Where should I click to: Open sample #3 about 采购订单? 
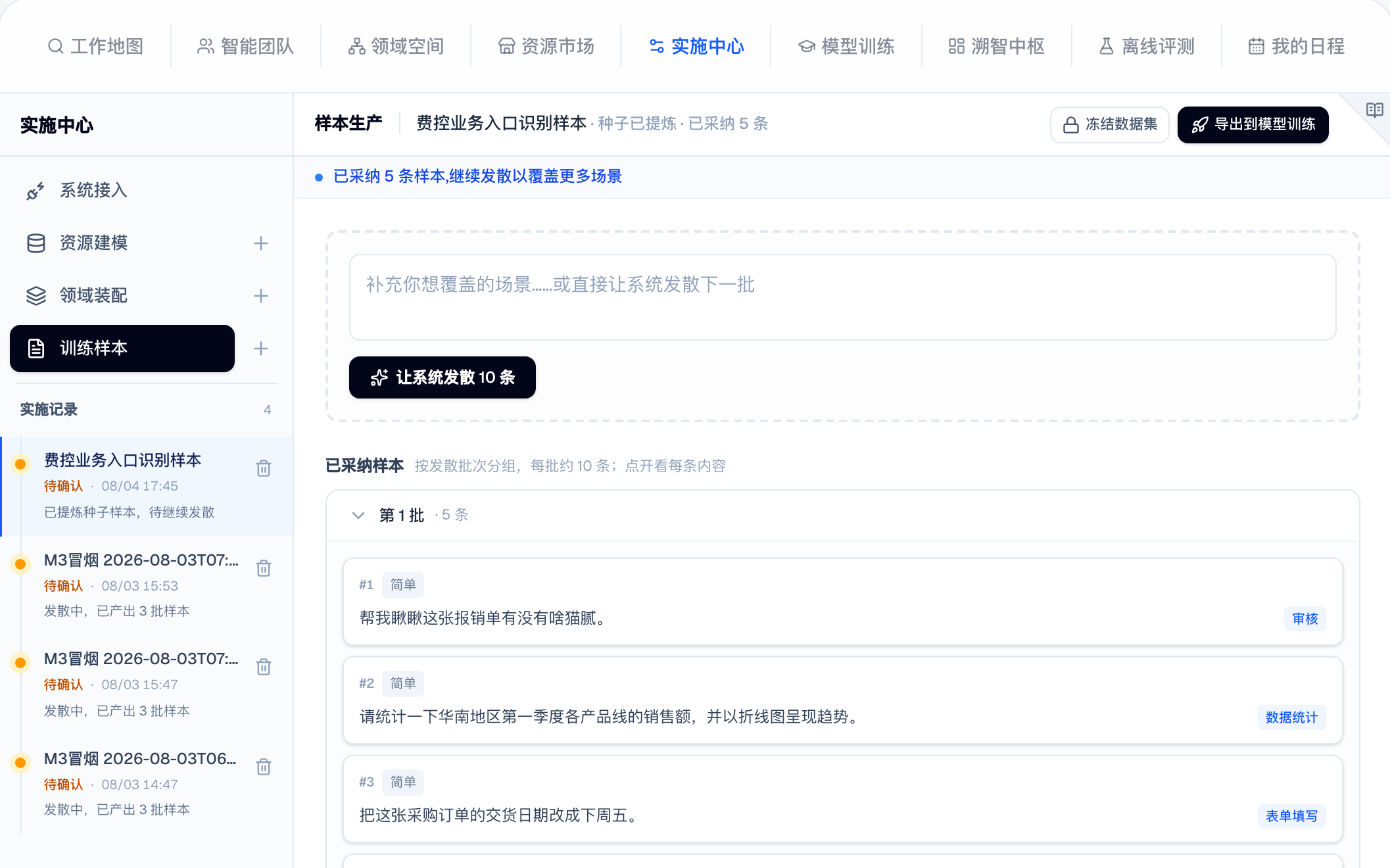(x=843, y=799)
